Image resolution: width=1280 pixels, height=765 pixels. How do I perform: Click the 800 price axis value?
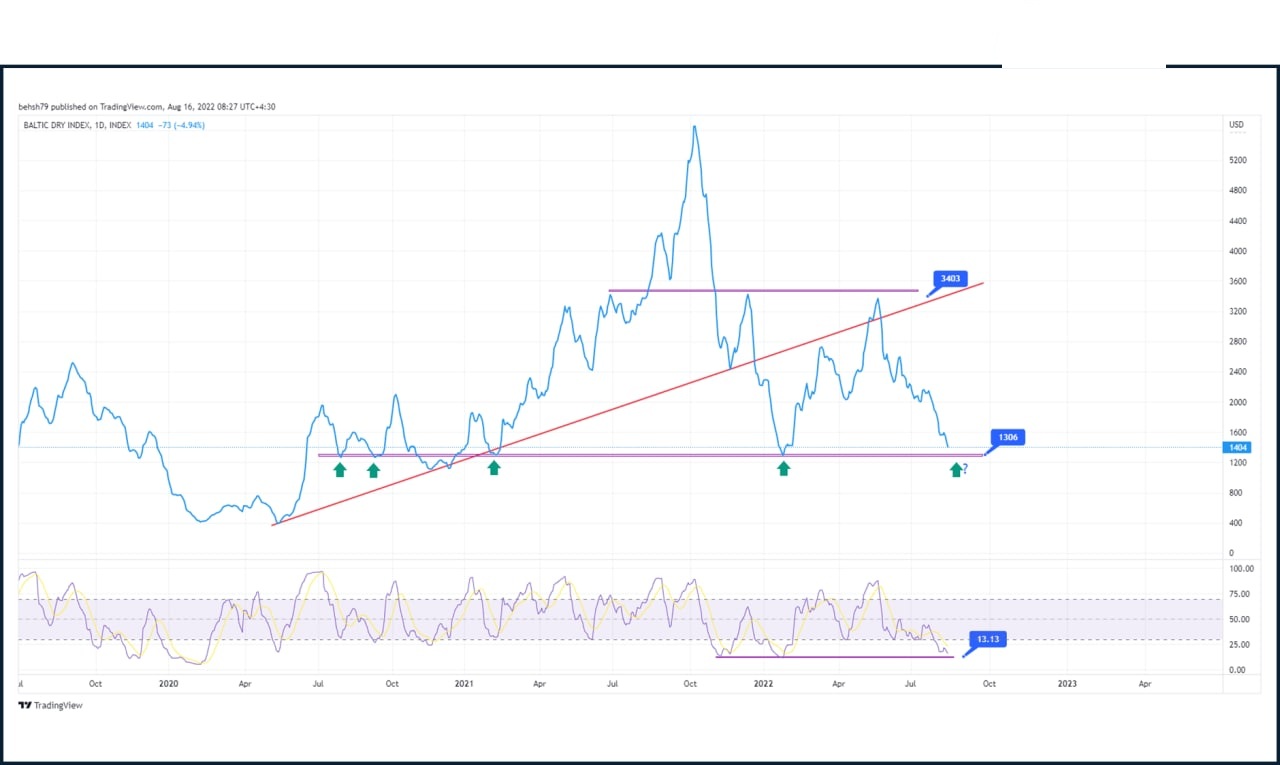1235,493
